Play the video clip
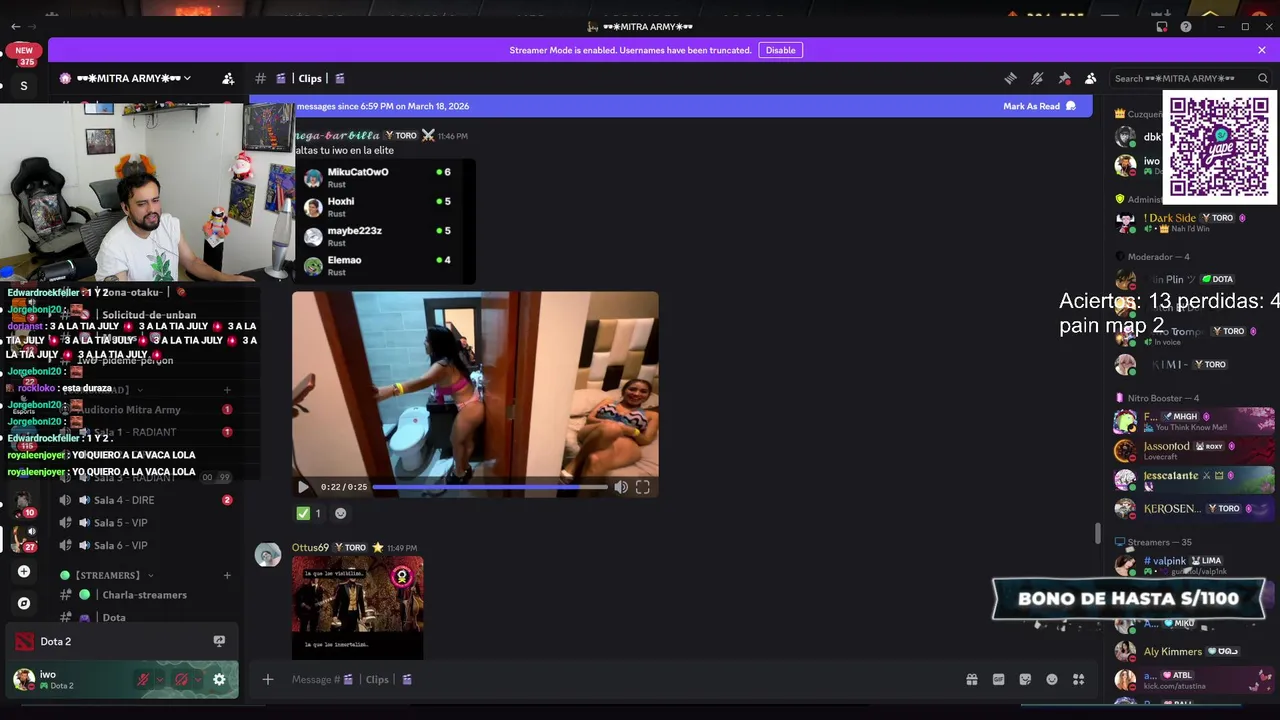1280x720 pixels. pyautogui.click(x=304, y=487)
